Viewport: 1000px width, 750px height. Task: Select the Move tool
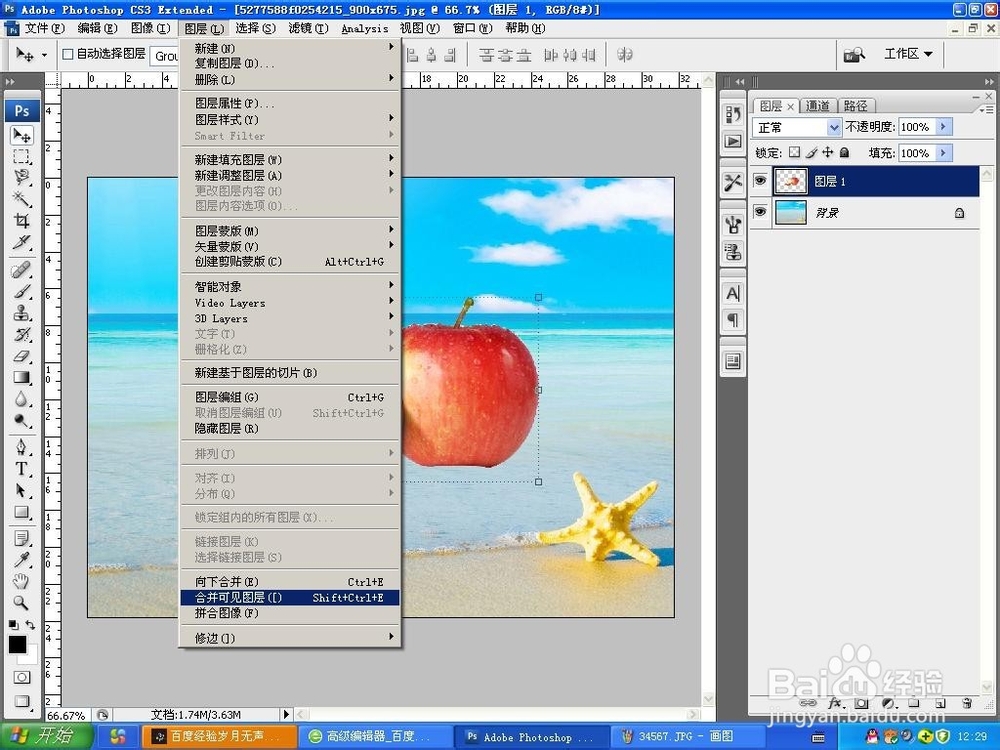[22, 136]
